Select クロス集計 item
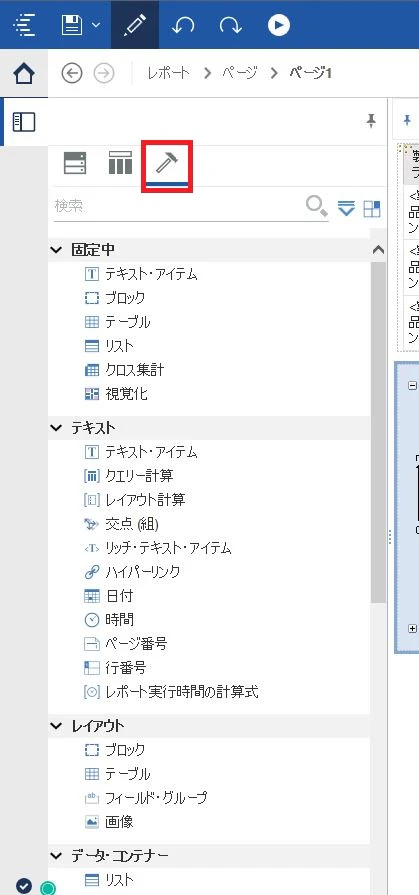 (x=124, y=370)
